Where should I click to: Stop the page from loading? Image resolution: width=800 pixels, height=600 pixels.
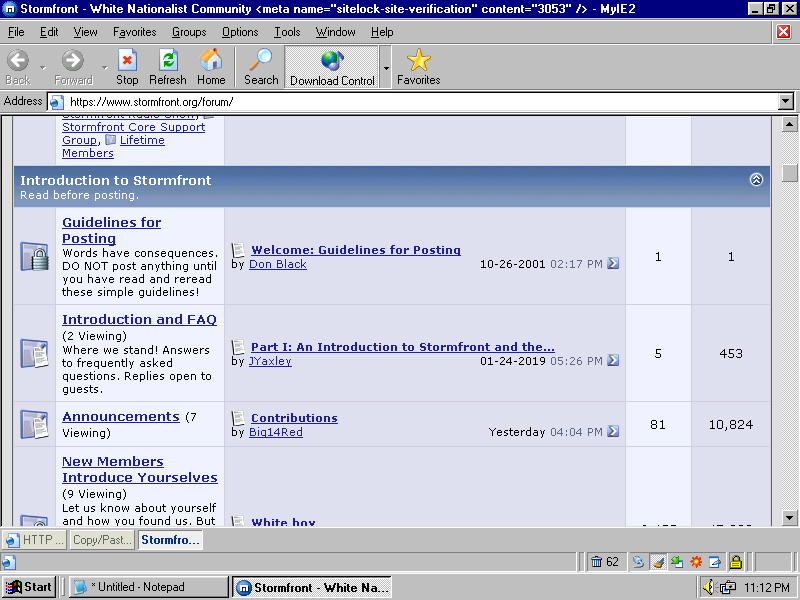127,67
